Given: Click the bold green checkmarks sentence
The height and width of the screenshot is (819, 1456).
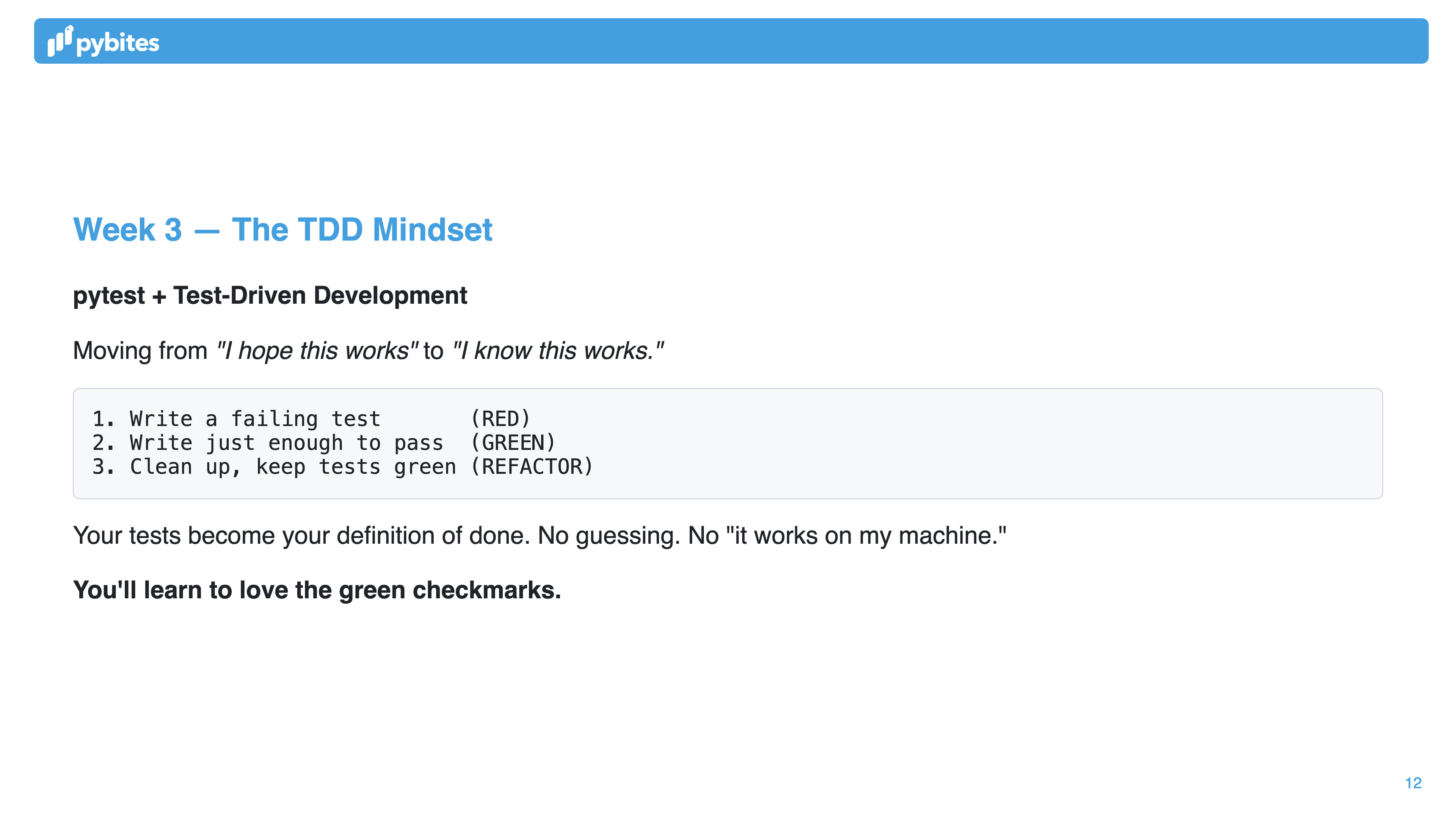Looking at the screenshot, I should click(x=317, y=590).
